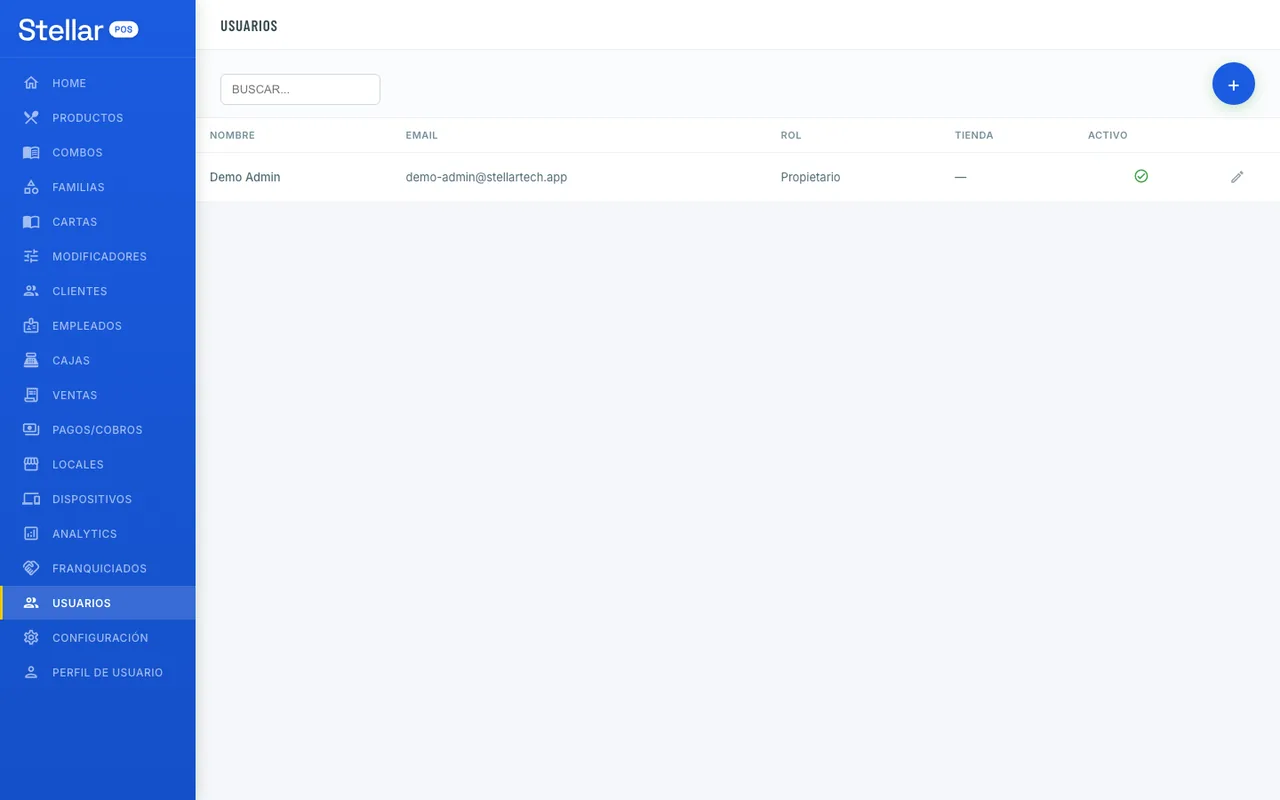Image resolution: width=1280 pixels, height=800 pixels.
Task: Go to Analytics
Action: coord(98,534)
